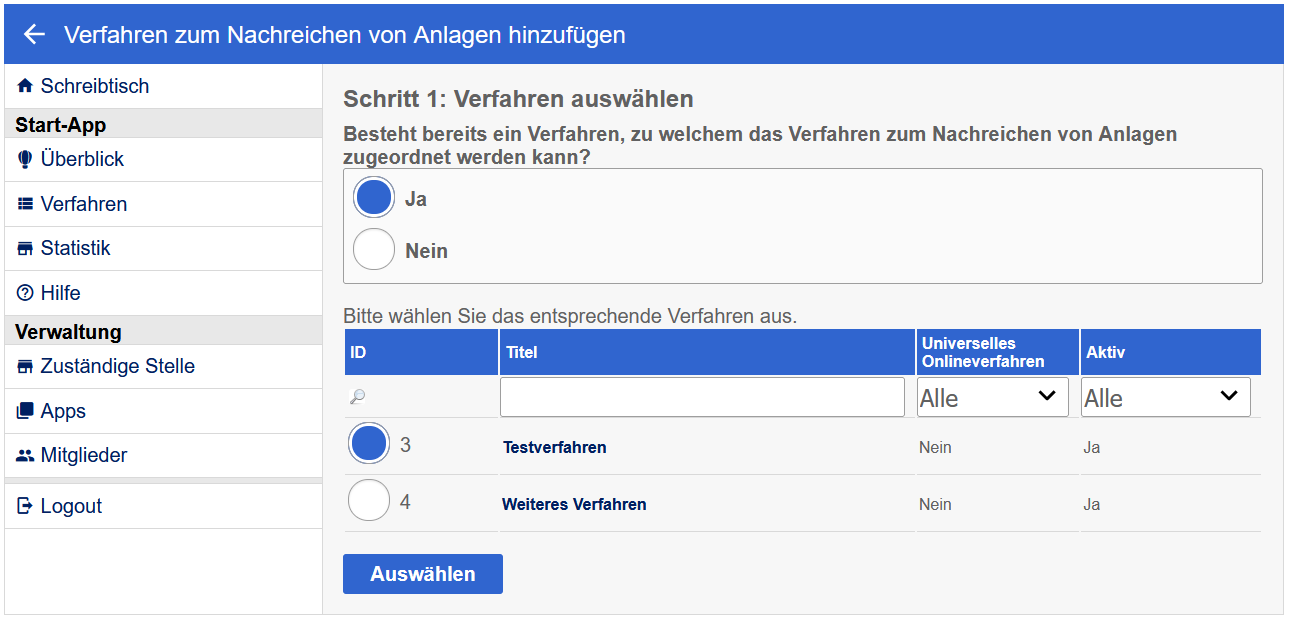Click the Statistik chart icon
This screenshot has height=622, width=1290.
(x=27, y=248)
